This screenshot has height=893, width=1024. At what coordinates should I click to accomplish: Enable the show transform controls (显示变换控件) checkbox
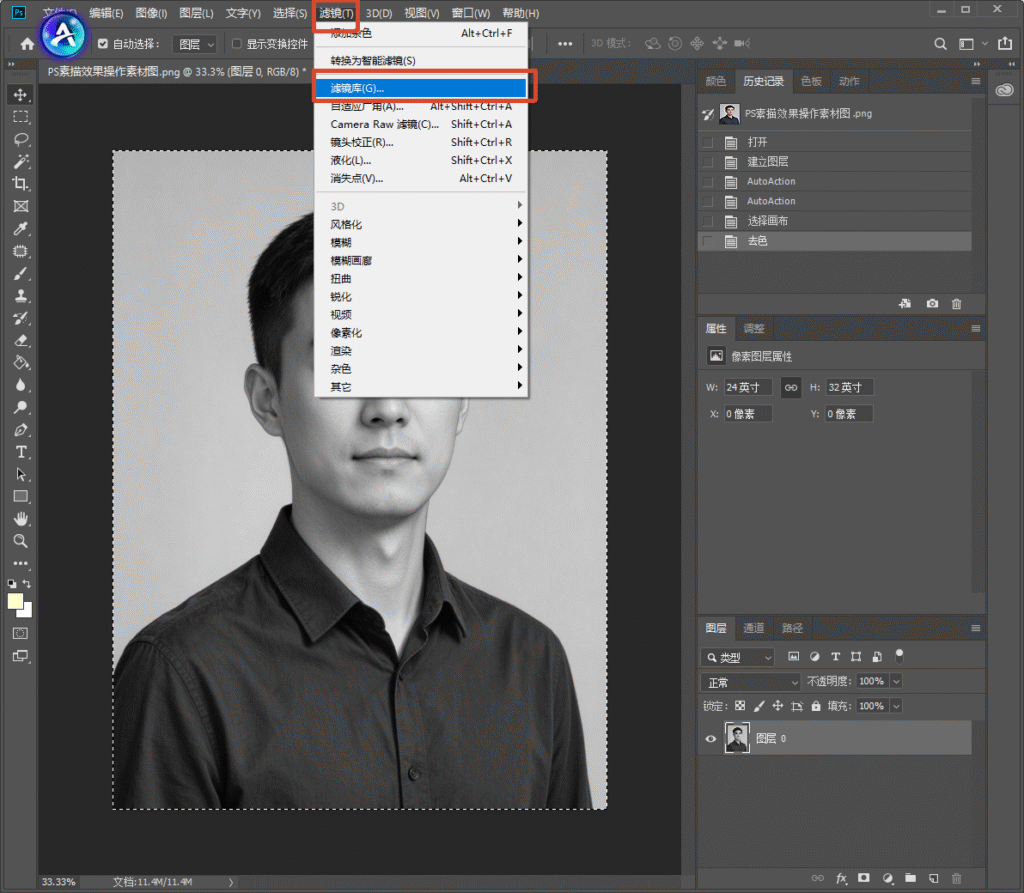[x=236, y=44]
